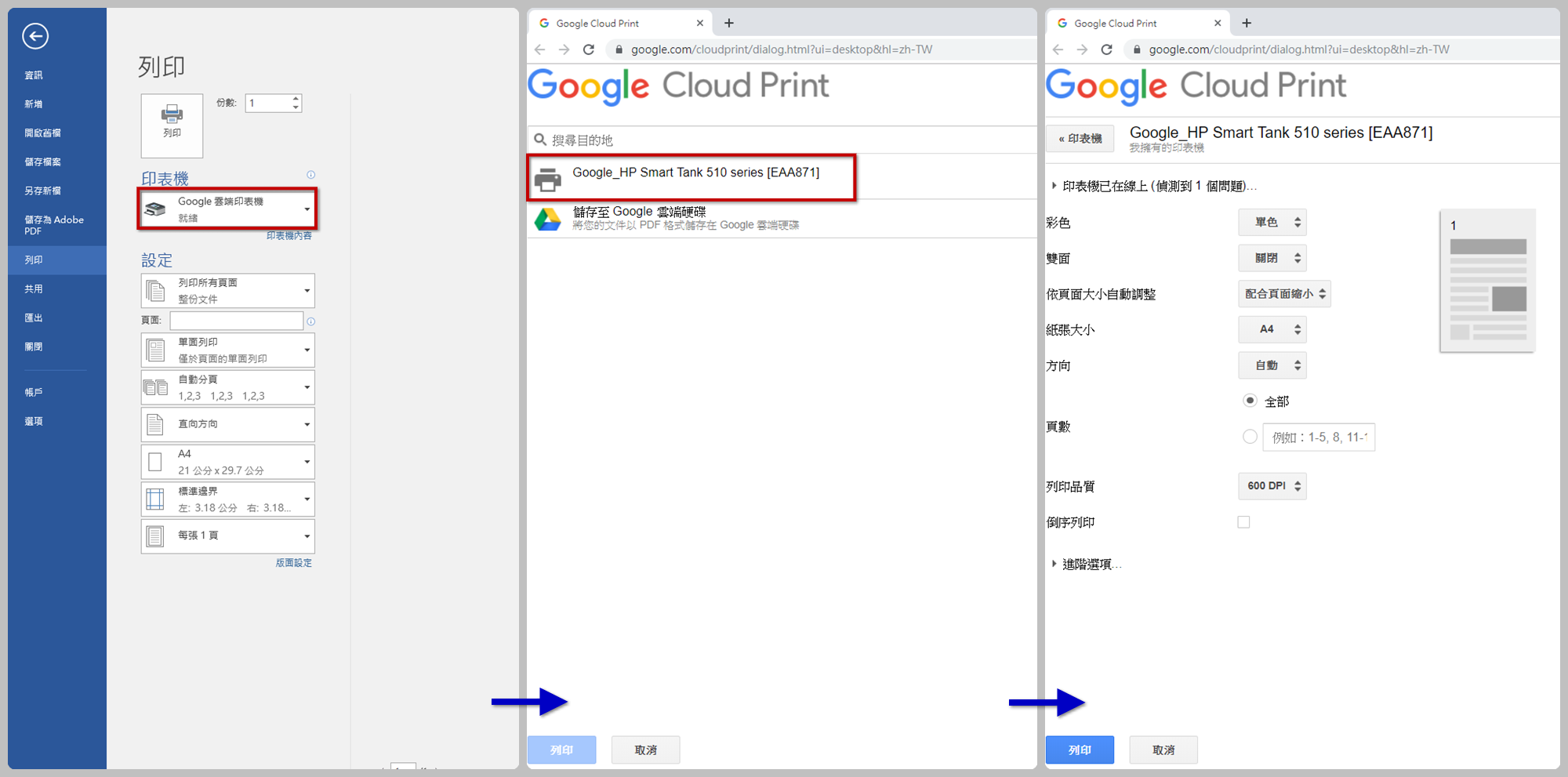Increase copies with the up stepper arrow
Screen dimensions: 1568x777
click(296, 99)
